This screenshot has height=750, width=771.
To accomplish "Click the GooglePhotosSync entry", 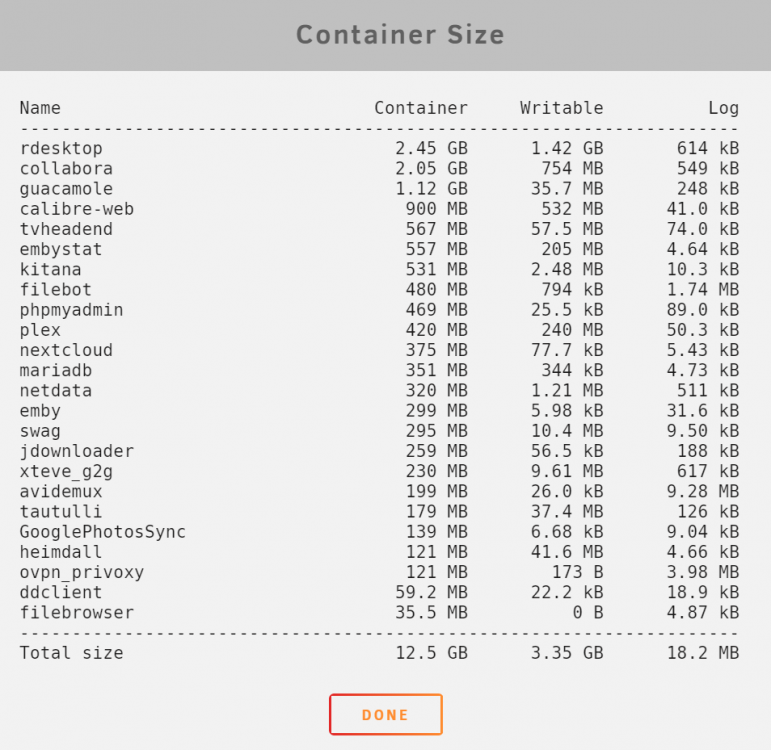I will 103,532.
